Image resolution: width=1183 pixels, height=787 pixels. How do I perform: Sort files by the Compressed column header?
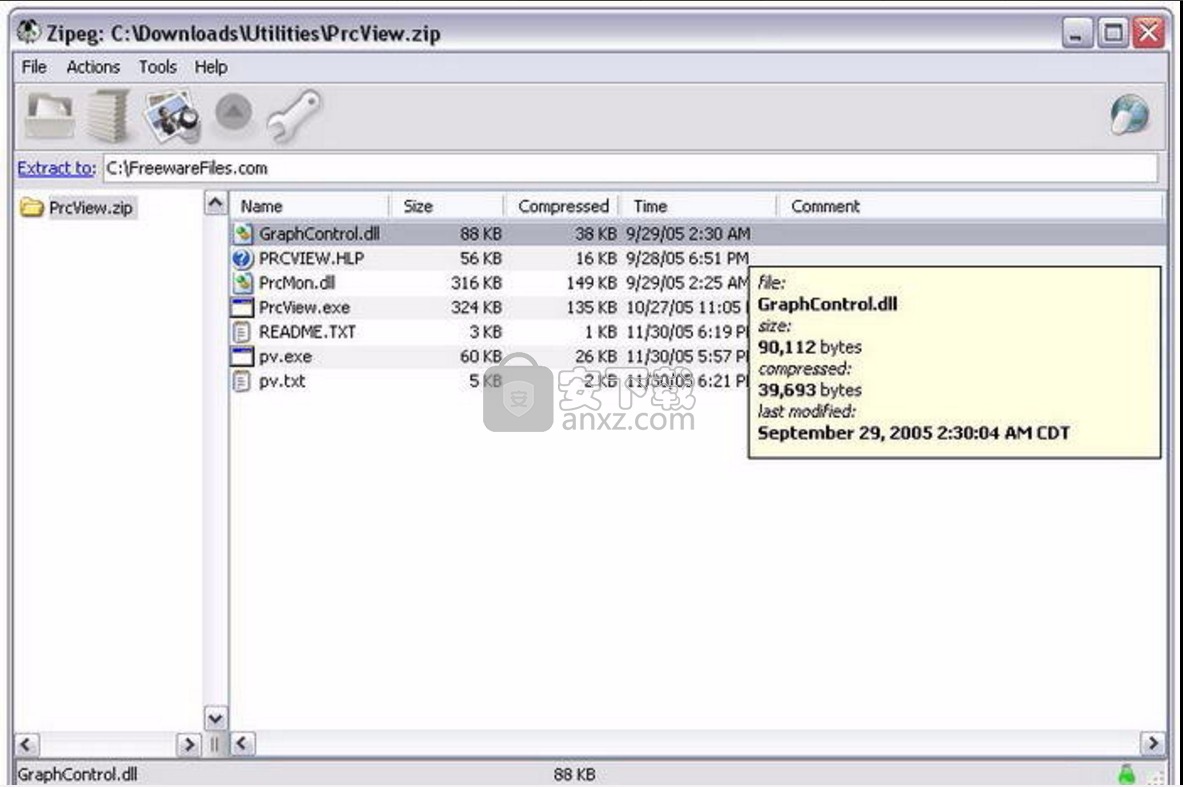click(563, 206)
